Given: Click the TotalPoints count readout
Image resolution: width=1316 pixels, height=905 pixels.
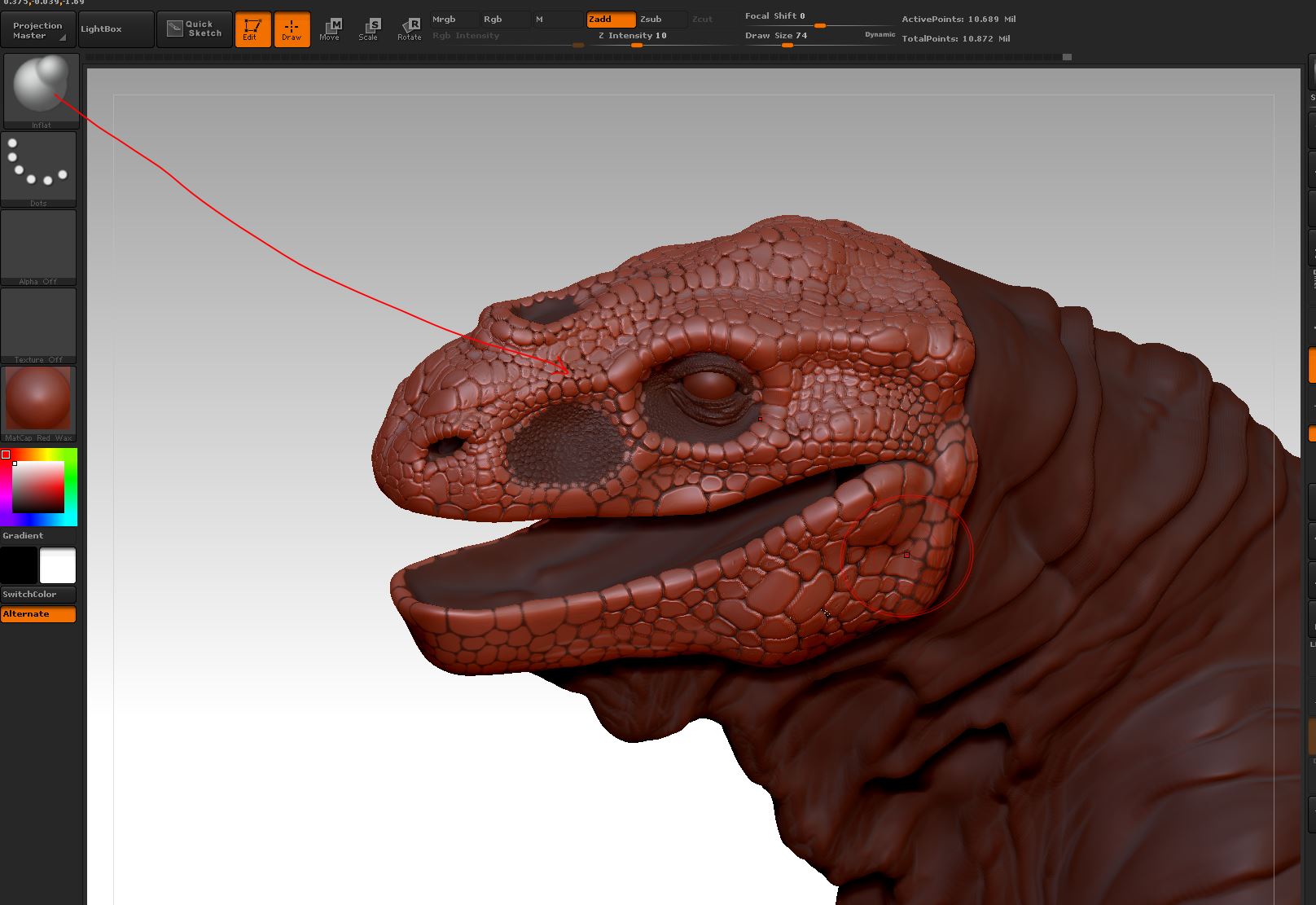Looking at the screenshot, I should coord(956,39).
